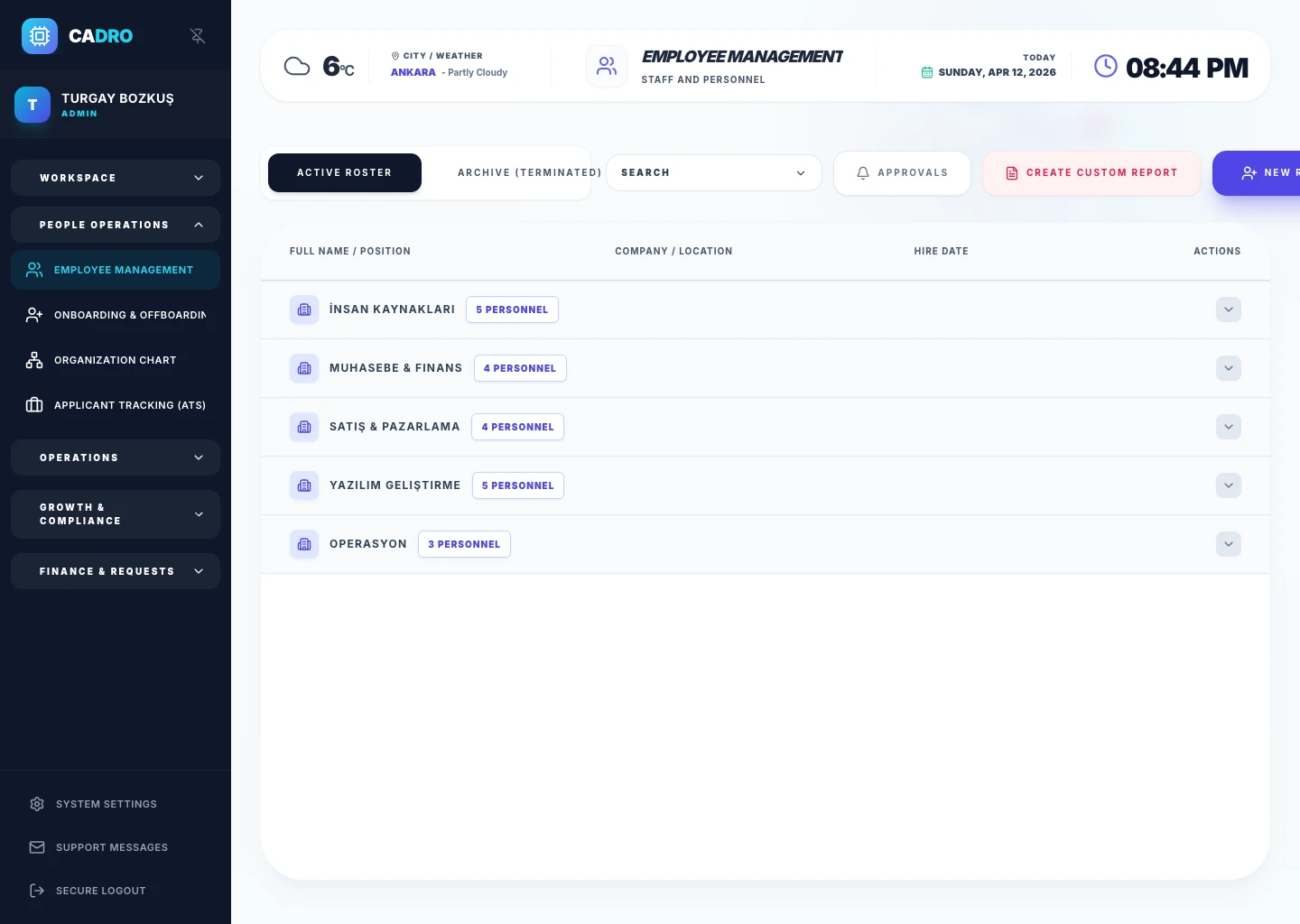
Task: Collapse the People Operations section
Action: [116, 225]
